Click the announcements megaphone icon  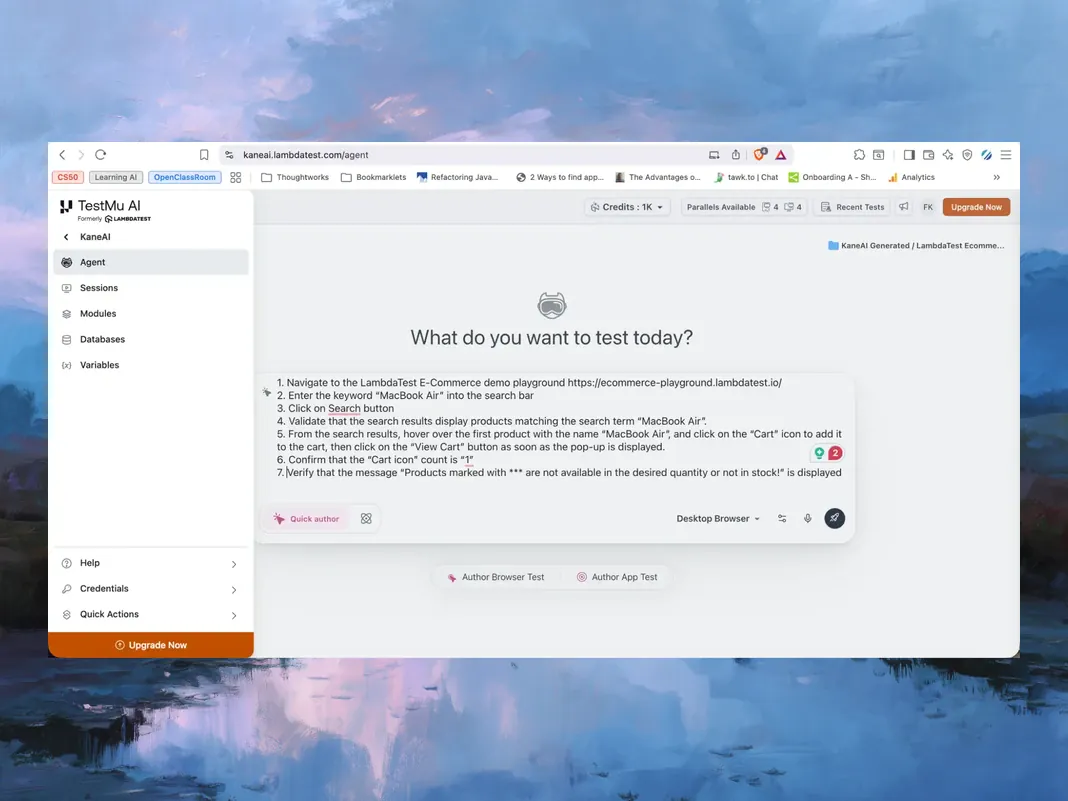[904, 206]
